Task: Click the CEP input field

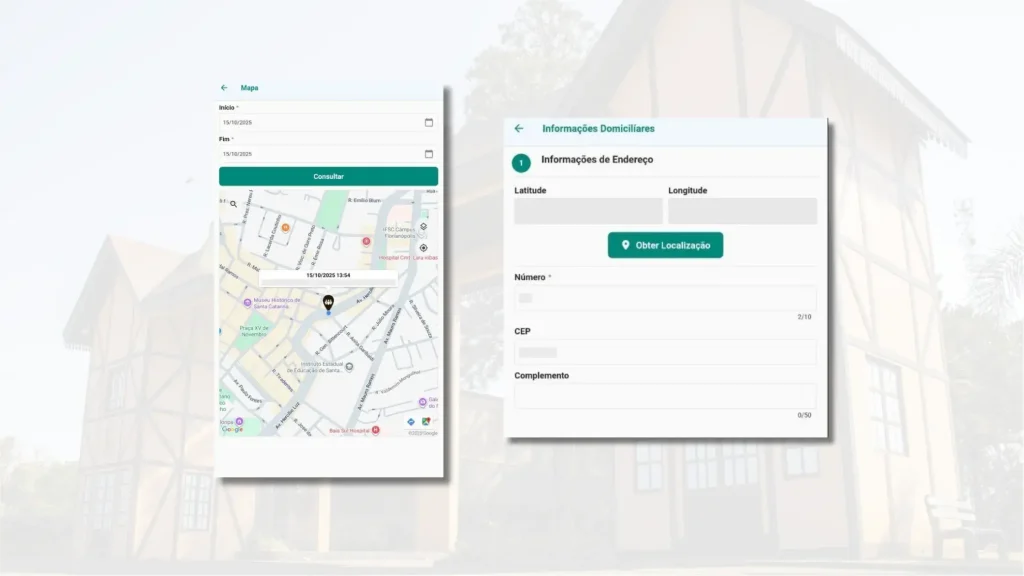Action: 665,352
